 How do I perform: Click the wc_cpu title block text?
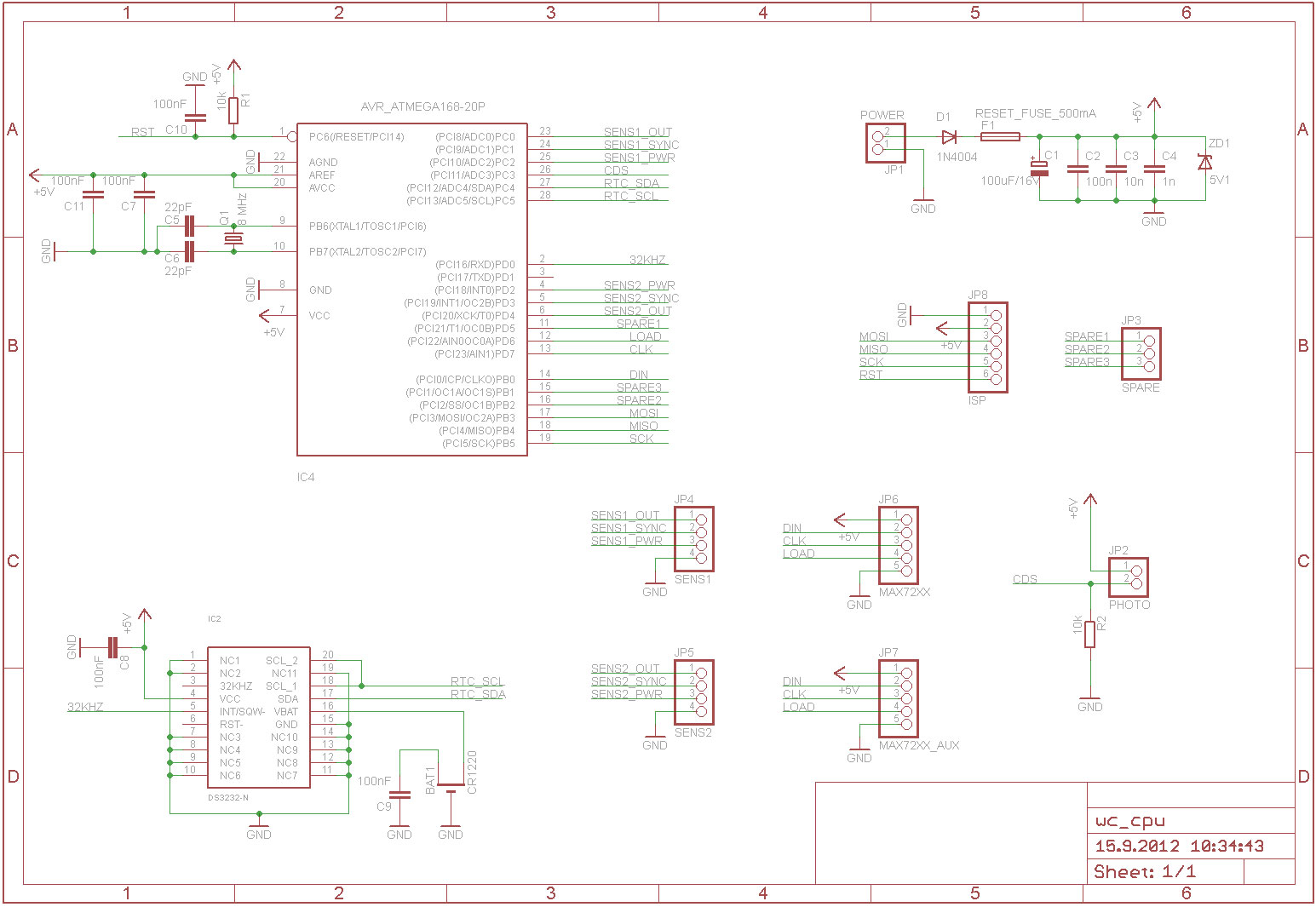click(x=1129, y=822)
